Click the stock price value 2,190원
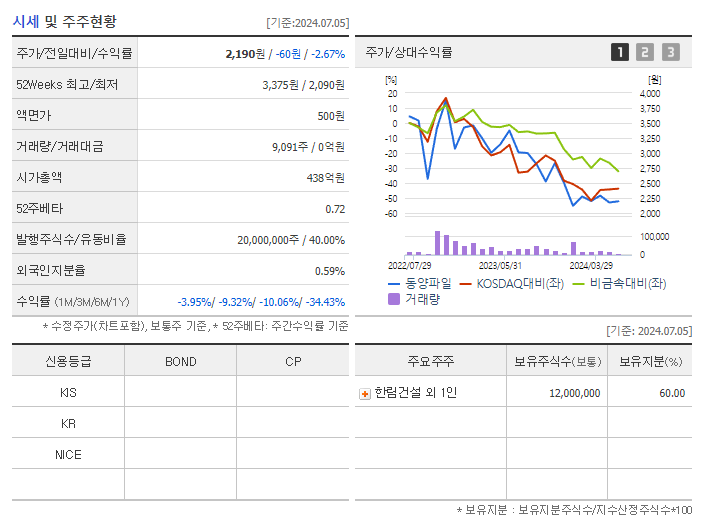 coord(245,54)
